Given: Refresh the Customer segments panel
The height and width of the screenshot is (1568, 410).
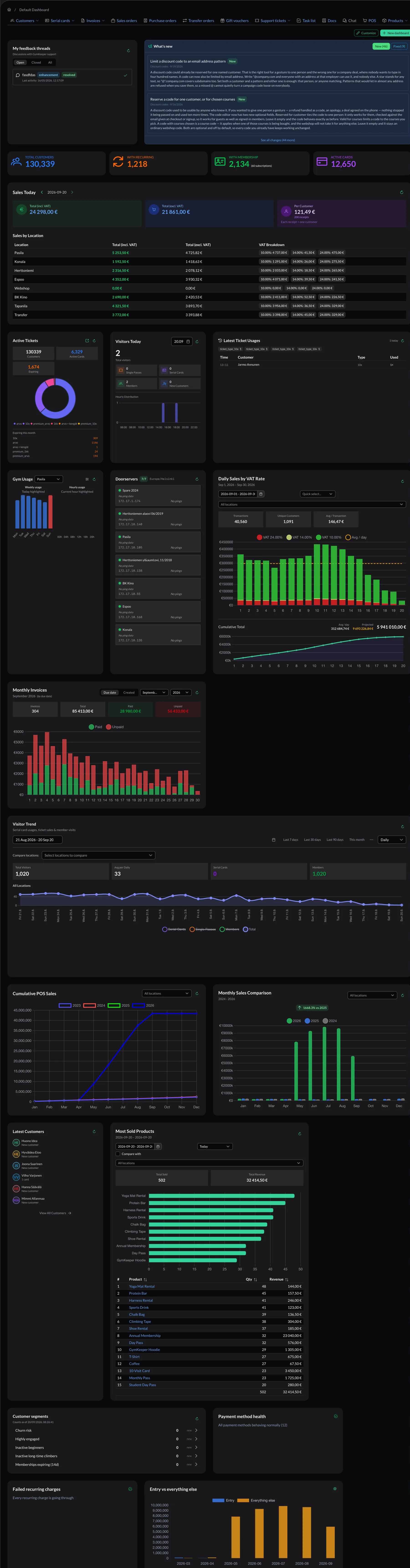Looking at the screenshot, I should pos(197,1419).
